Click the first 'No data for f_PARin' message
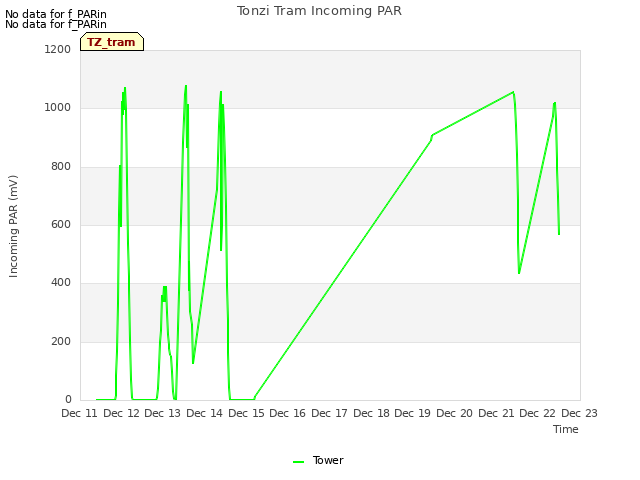This screenshot has height=480, width=640. click(x=56, y=14)
